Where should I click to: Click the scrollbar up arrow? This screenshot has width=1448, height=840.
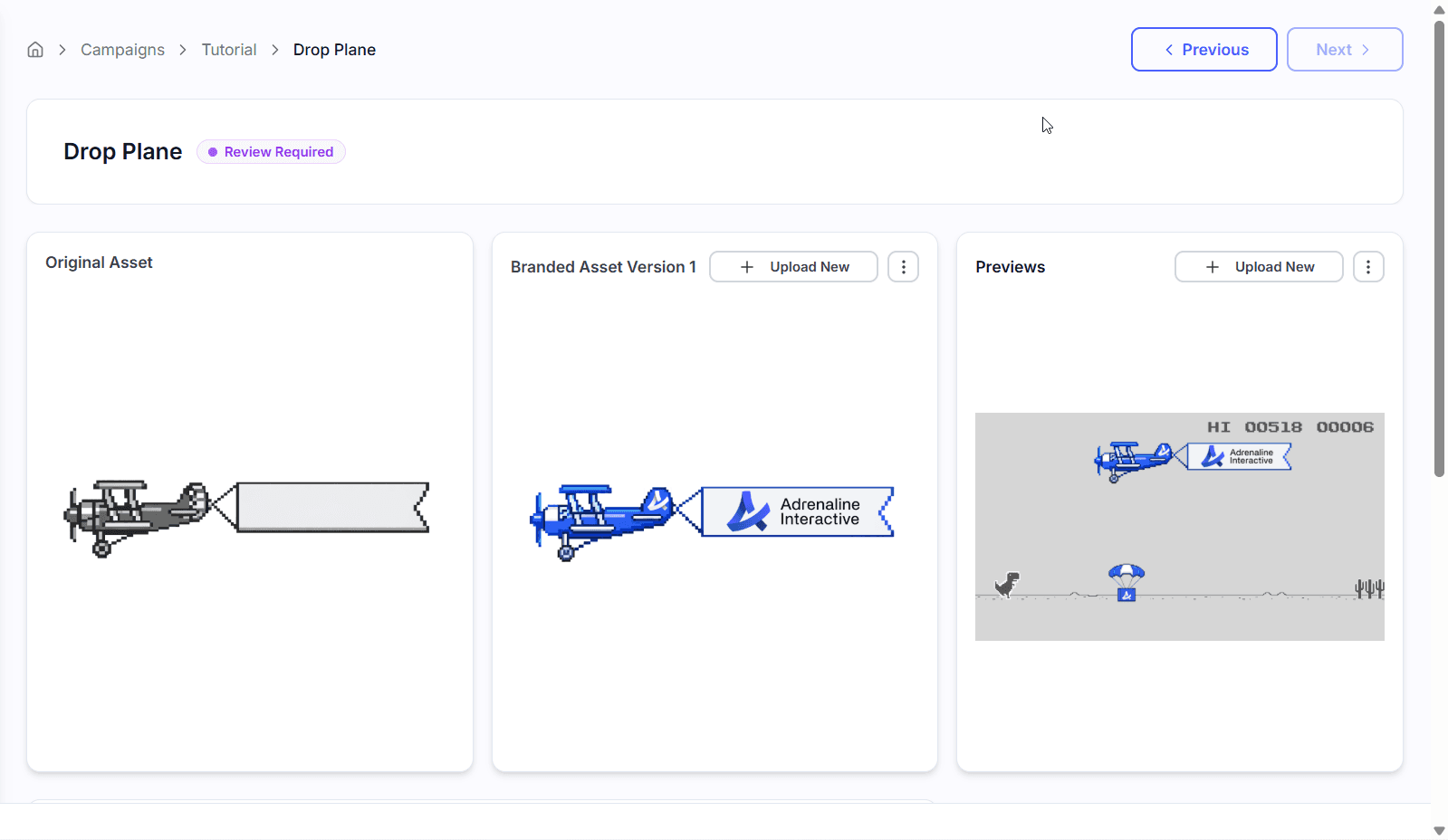[1439, 10]
